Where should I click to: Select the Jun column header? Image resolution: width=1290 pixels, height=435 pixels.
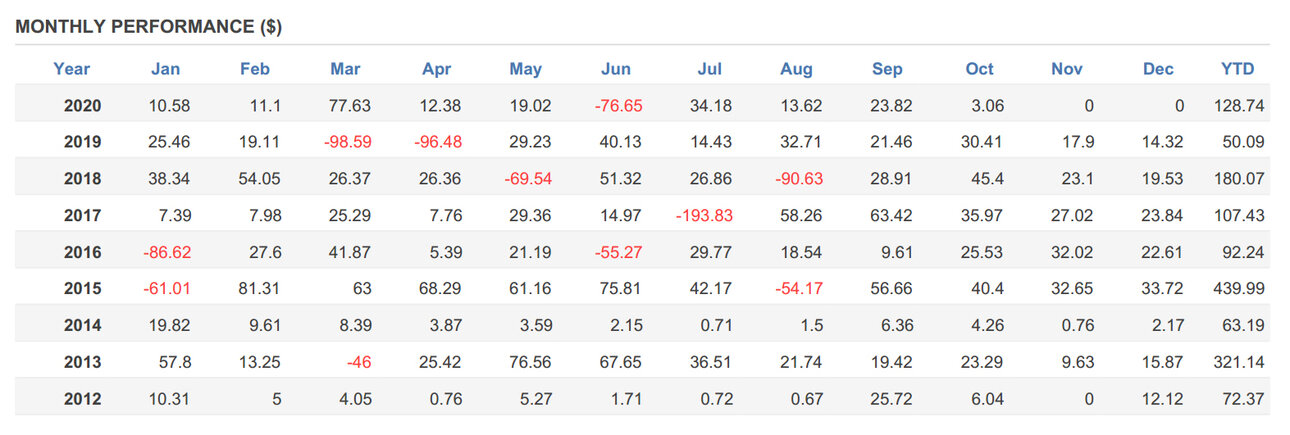[x=616, y=69]
